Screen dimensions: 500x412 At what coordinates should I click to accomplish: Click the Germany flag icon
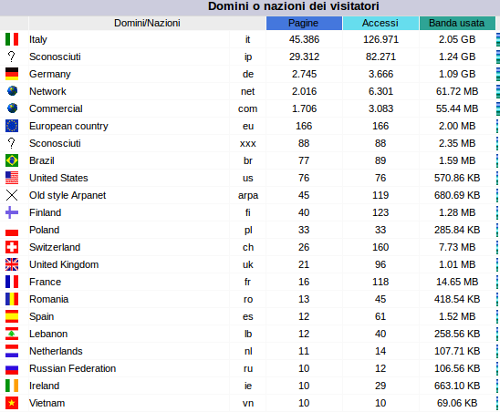coord(12,74)
